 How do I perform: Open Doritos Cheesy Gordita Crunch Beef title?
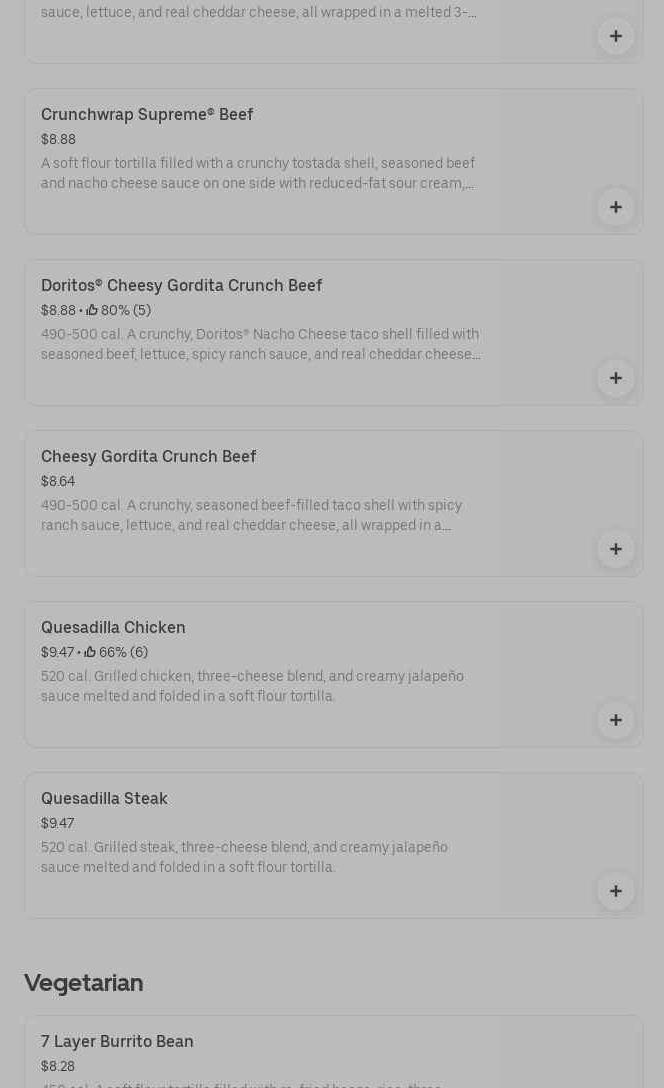coord(182,285)
